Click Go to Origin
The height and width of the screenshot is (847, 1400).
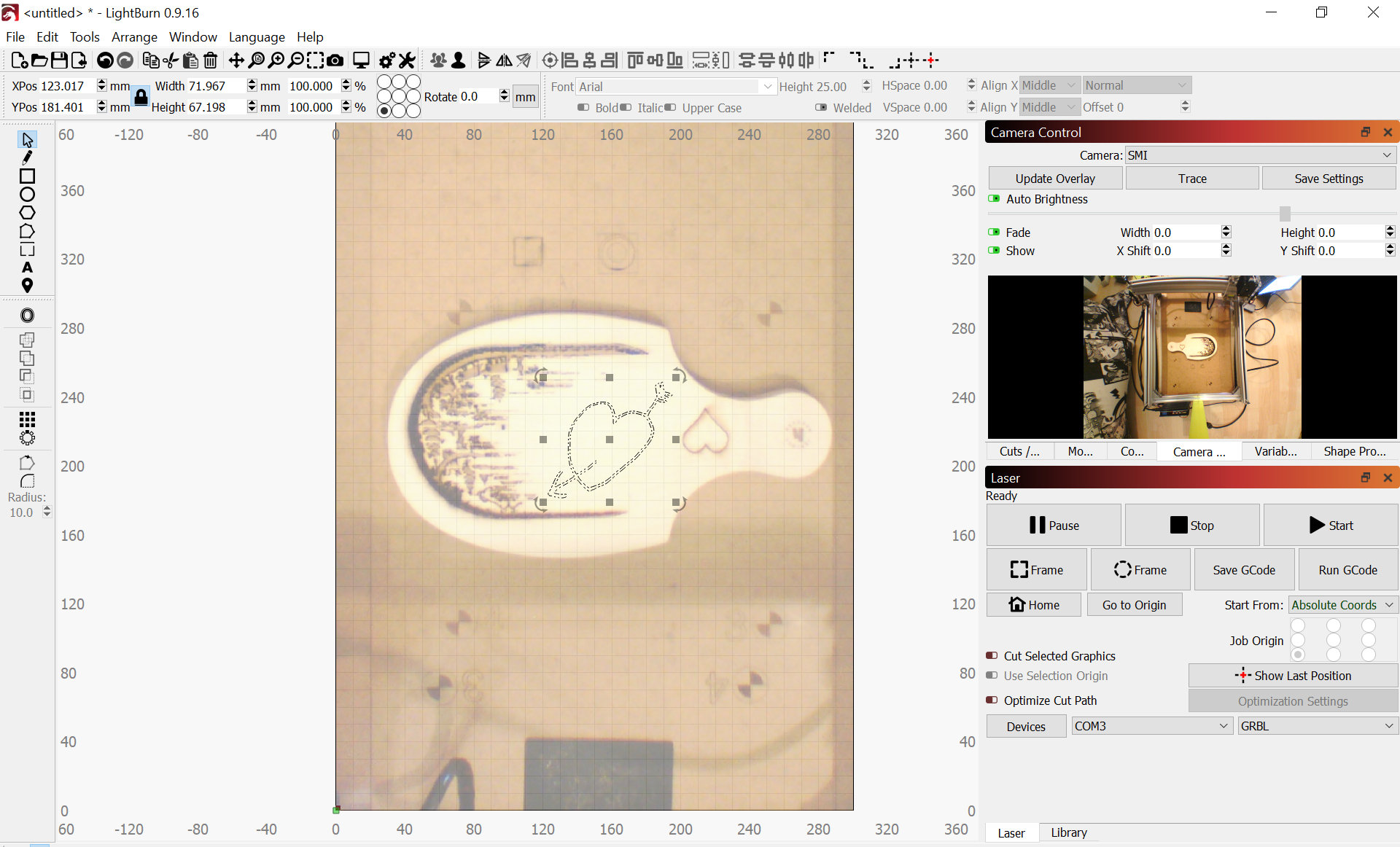[1135, 604]
